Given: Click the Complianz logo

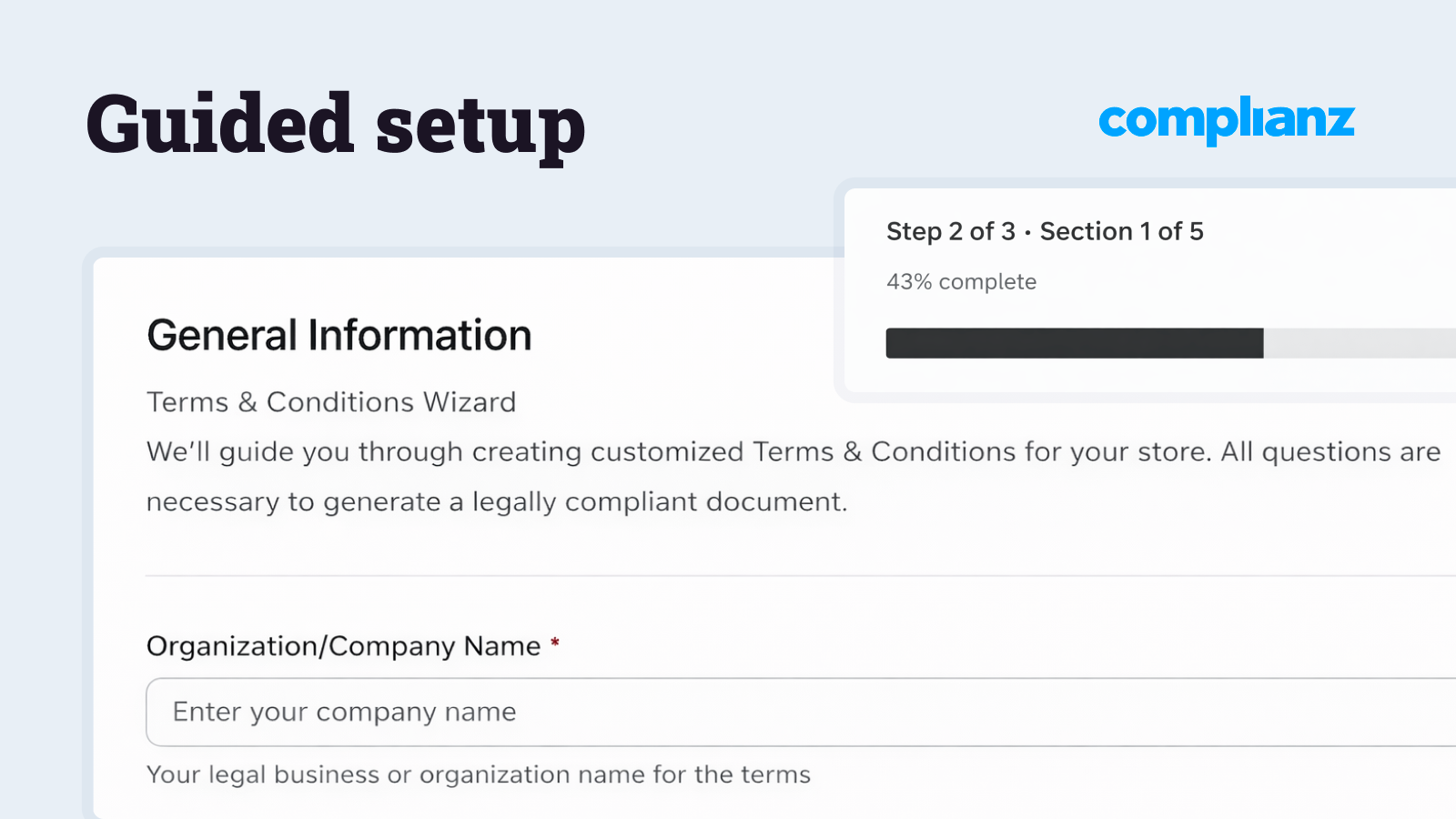Looking at the screenshot, I should click(x=1226, y=120).
